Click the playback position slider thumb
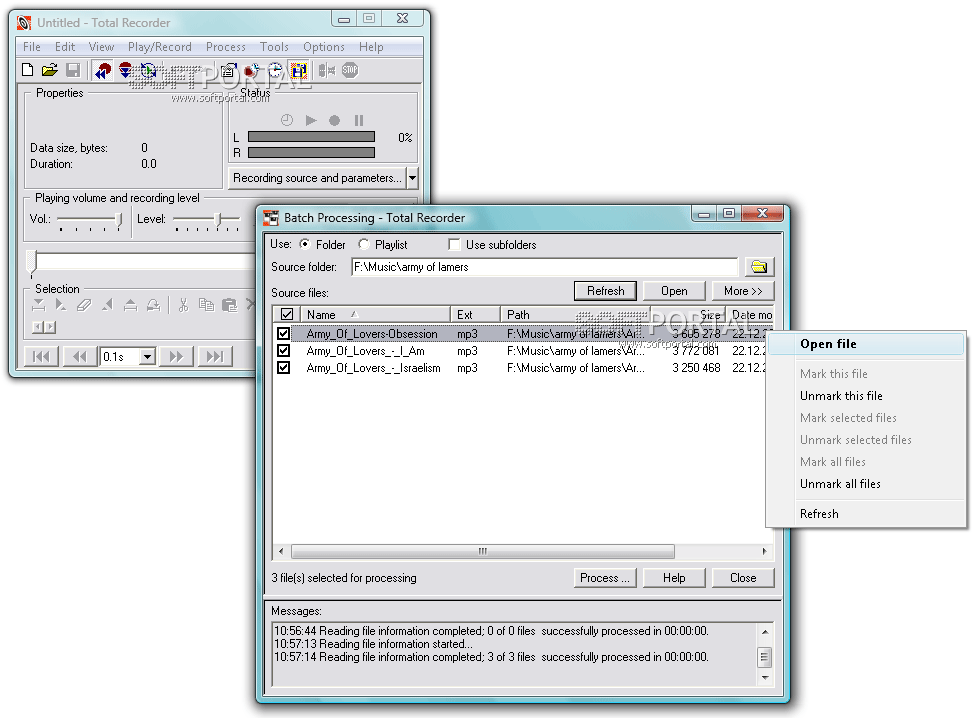 32,263
